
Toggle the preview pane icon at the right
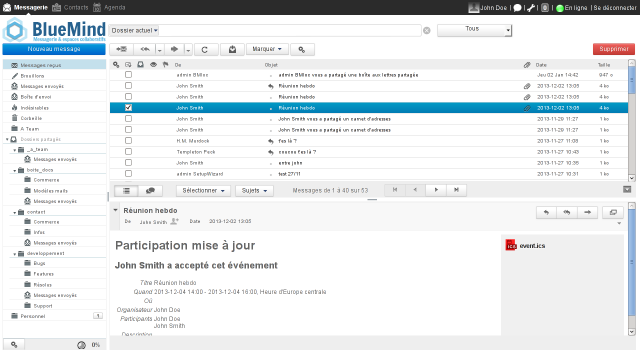pyautogui.click(x=627, y=189)
